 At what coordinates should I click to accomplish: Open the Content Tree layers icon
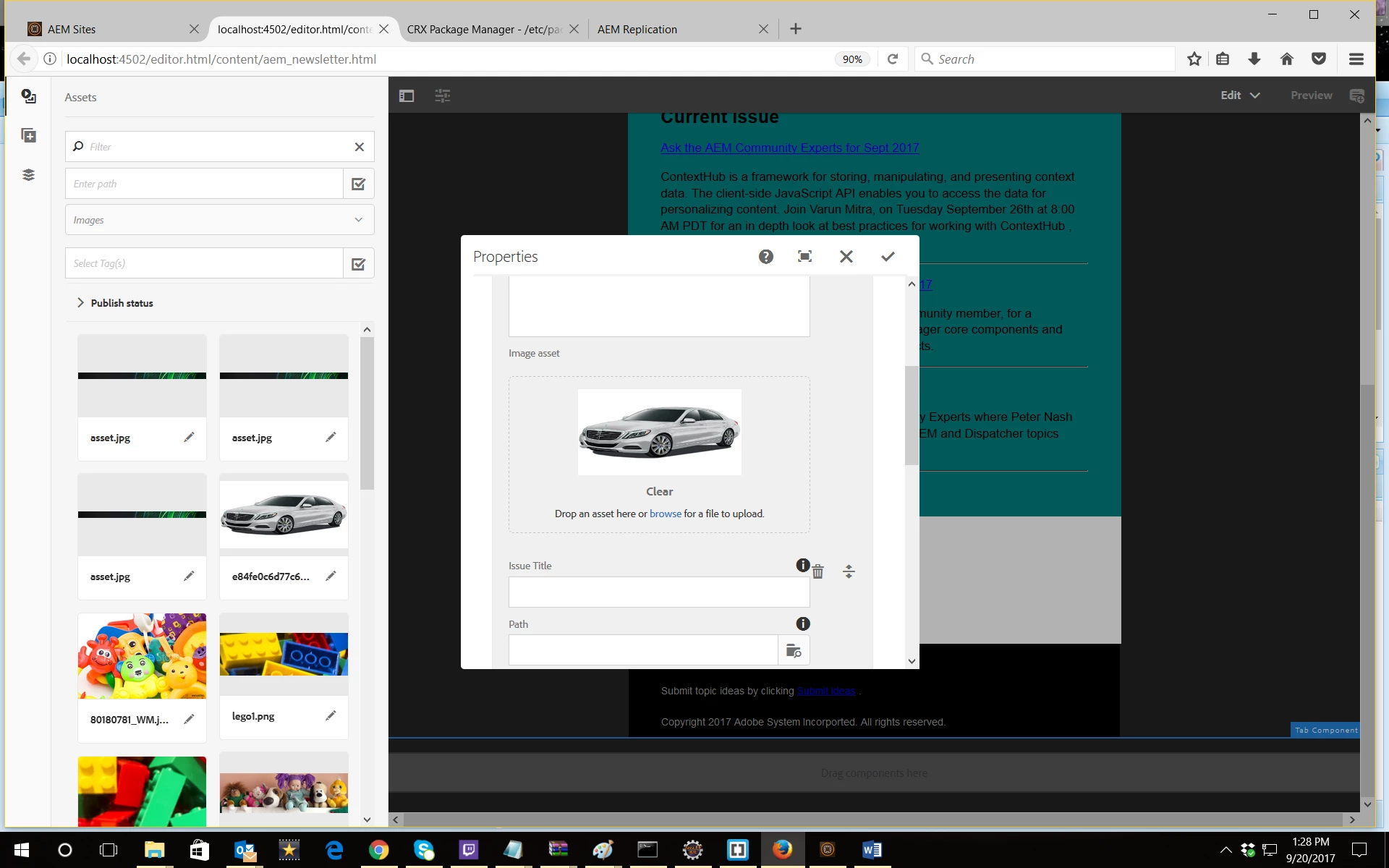(29, 175)
